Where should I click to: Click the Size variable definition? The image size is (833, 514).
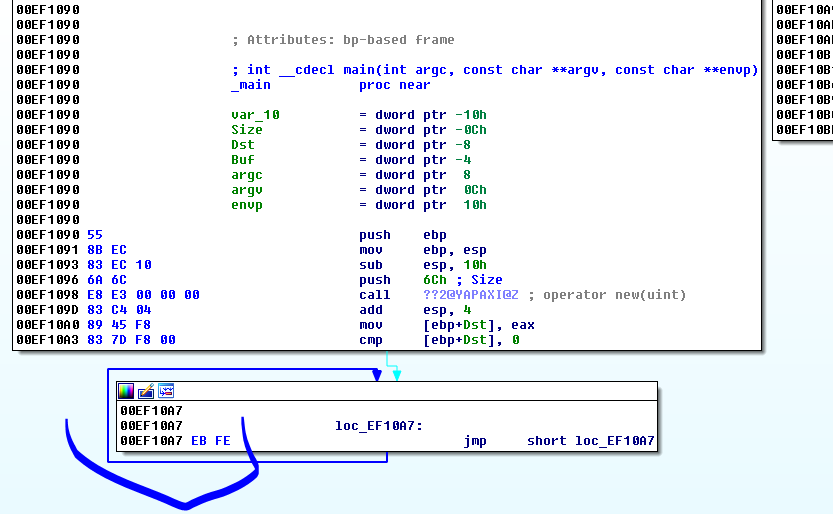coord(247,130)
